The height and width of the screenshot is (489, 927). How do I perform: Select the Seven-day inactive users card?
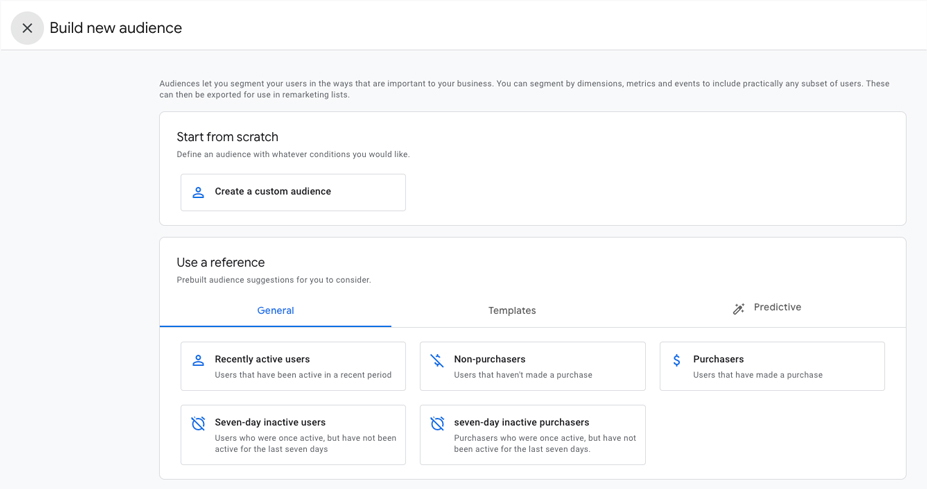[293, 435]
